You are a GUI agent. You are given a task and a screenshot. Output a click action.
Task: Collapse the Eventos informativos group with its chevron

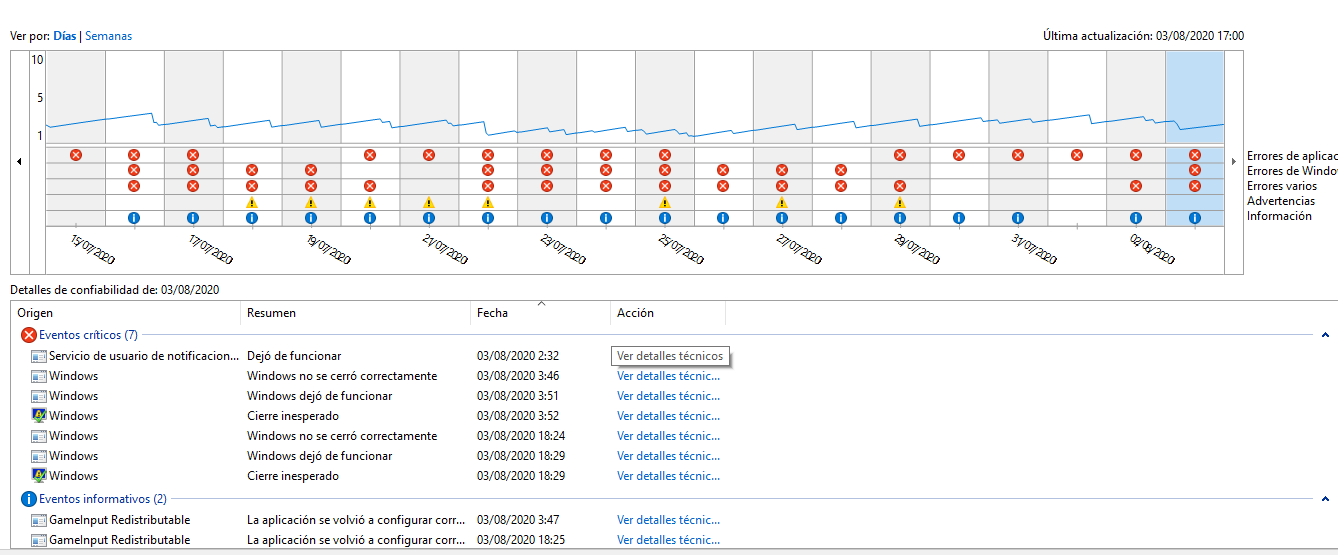coord(1326,500)
